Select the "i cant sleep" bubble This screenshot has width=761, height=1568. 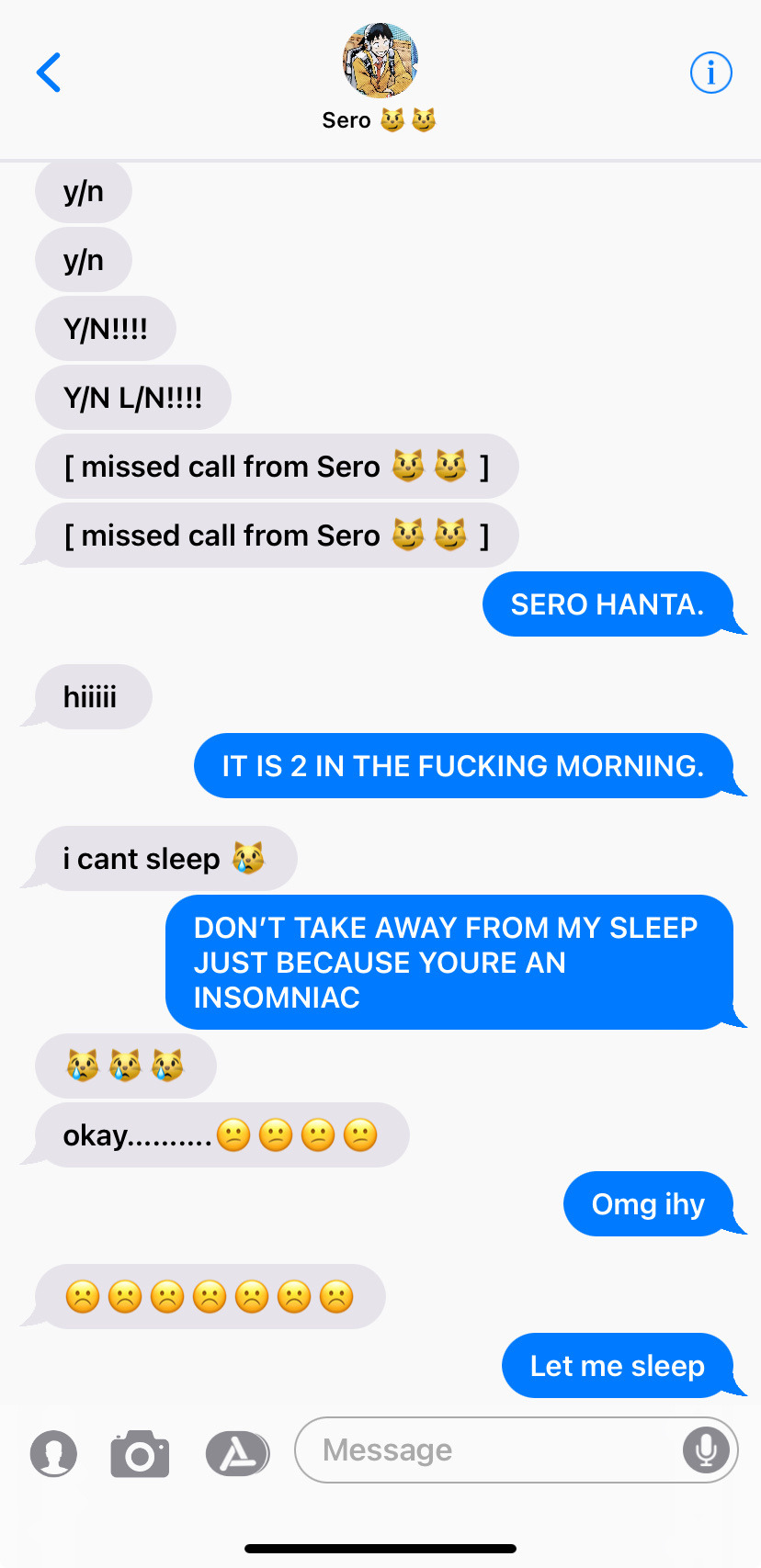coord(165,858)
